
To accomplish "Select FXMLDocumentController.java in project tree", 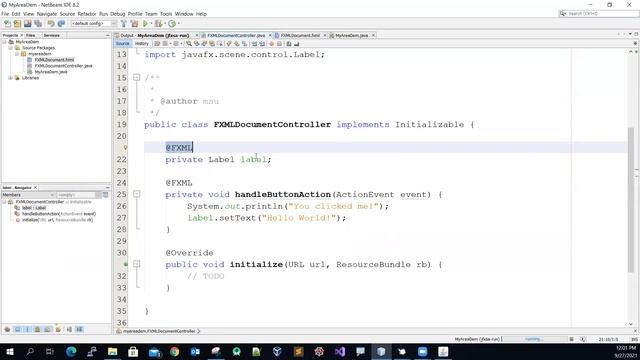I will click(x=63, y=66).
